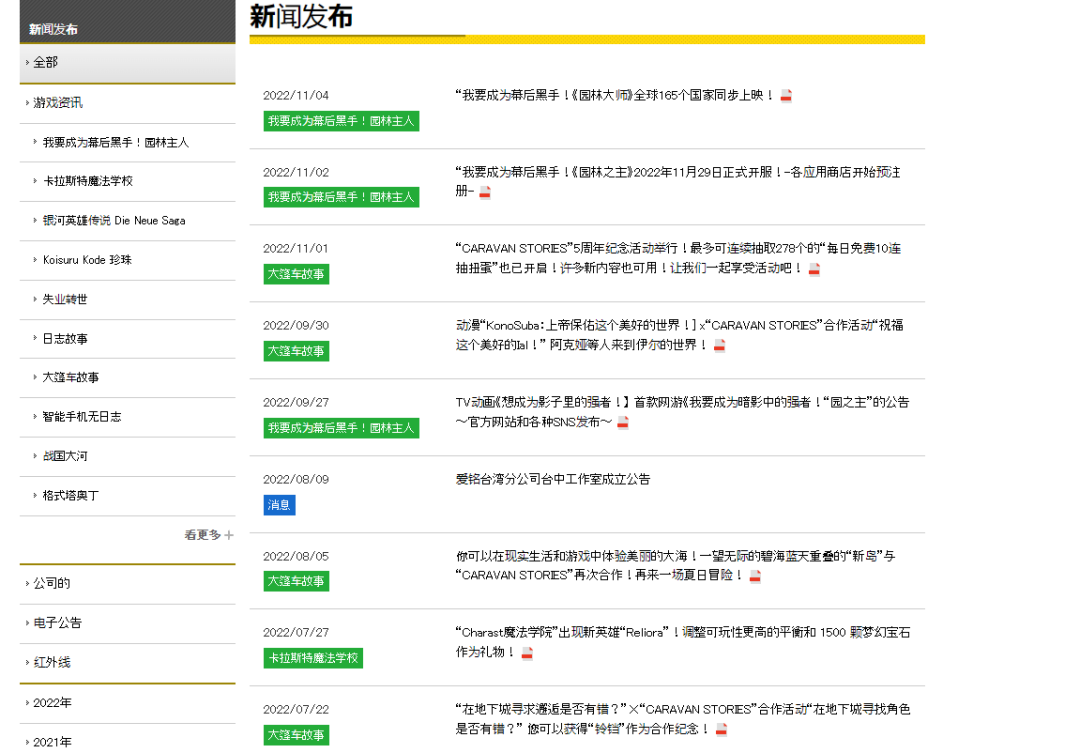
Task: Open the document icon next to 2022/11/04 news
Action: (786, 95)
